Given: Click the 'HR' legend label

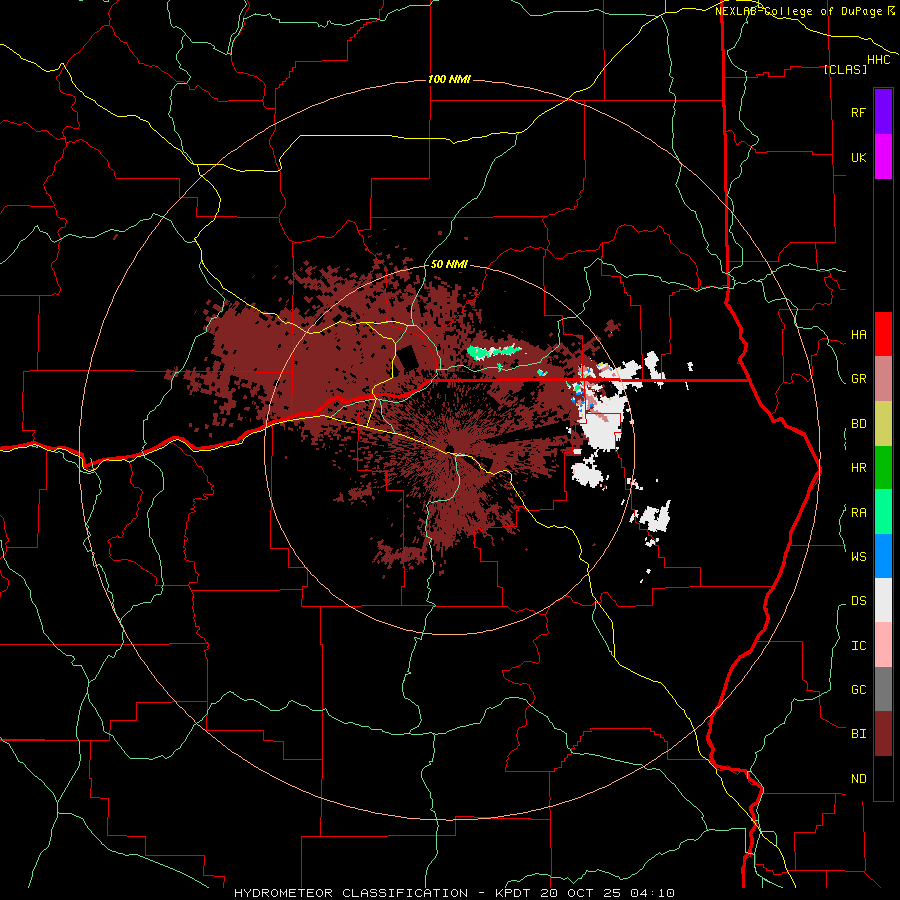Looking at the screenshot, I should click(x=858, y=468).
